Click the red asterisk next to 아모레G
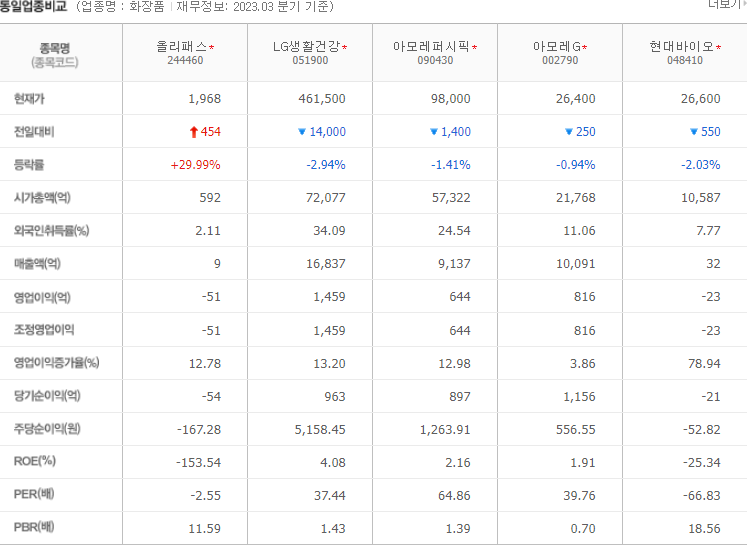 click(585, 47)
